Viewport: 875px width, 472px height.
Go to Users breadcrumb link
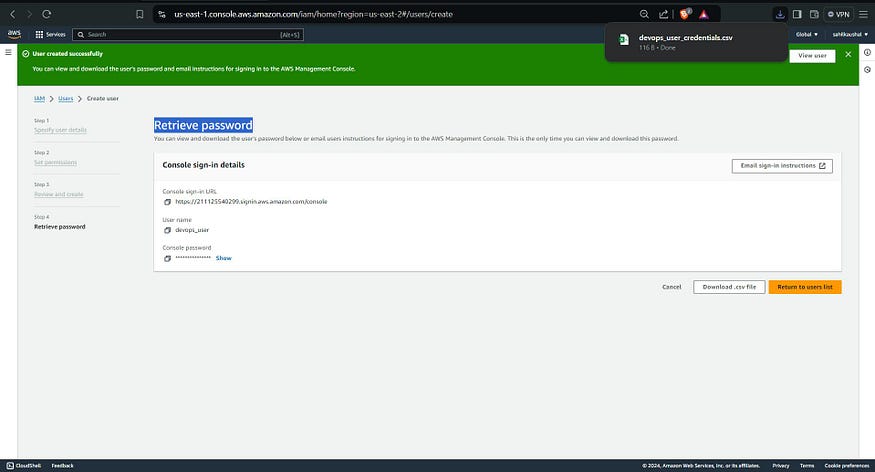click(x=65, y=98)
